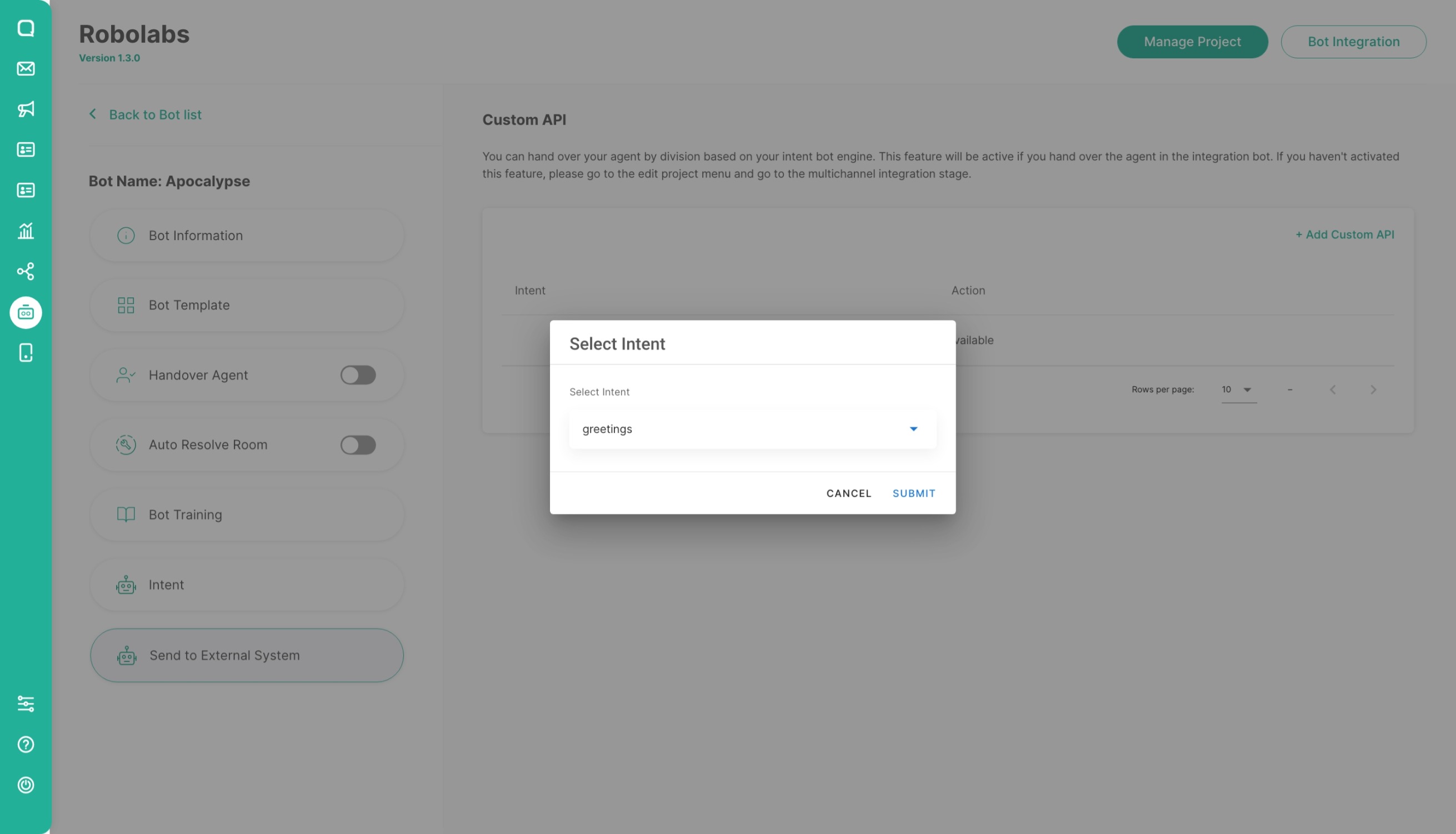Image resolution: width=1456 pixels, height=834 pixels.
Task: Enable the Auto Resolve Room switch
Action: [x=358, y=445]
